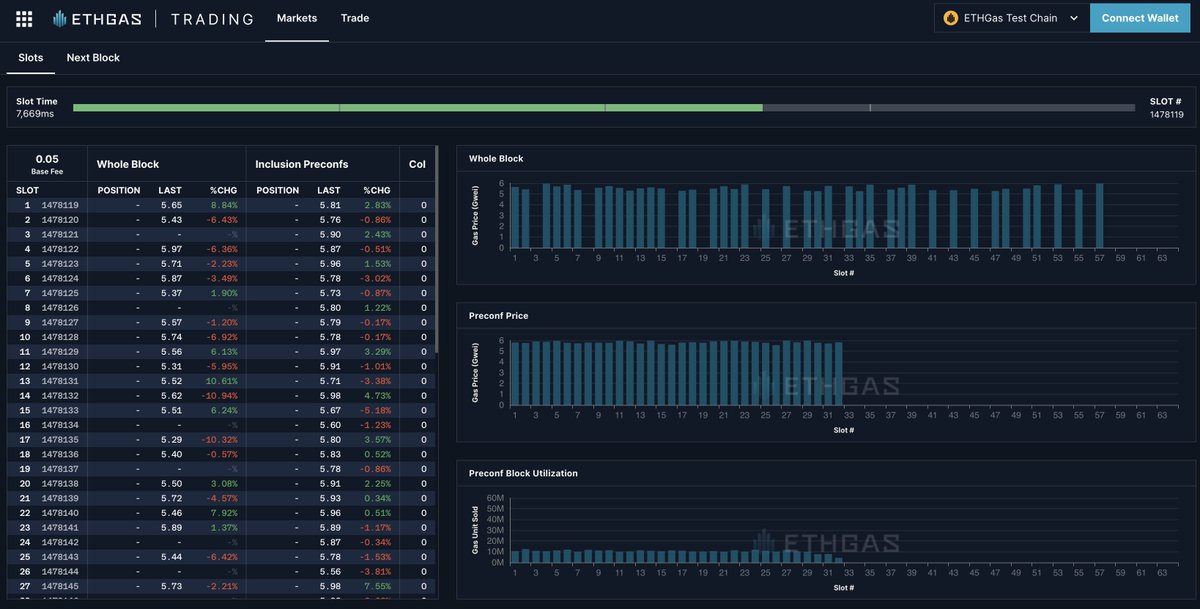The image size is (1200, 609).
Task: Click the ETHGAS logo
Action: (x=97, y=18)
